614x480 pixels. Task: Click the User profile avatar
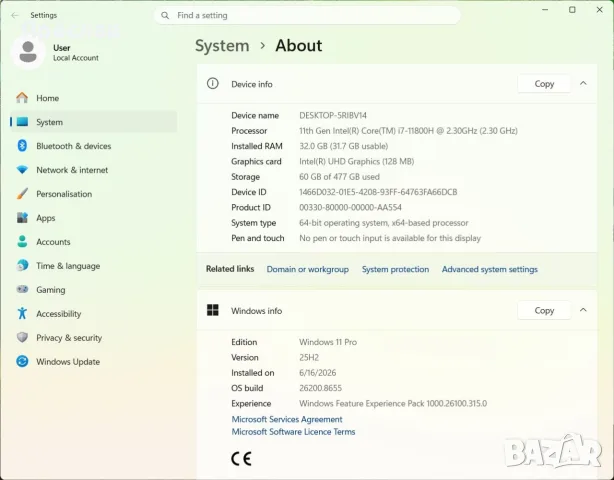pos(28,52)
